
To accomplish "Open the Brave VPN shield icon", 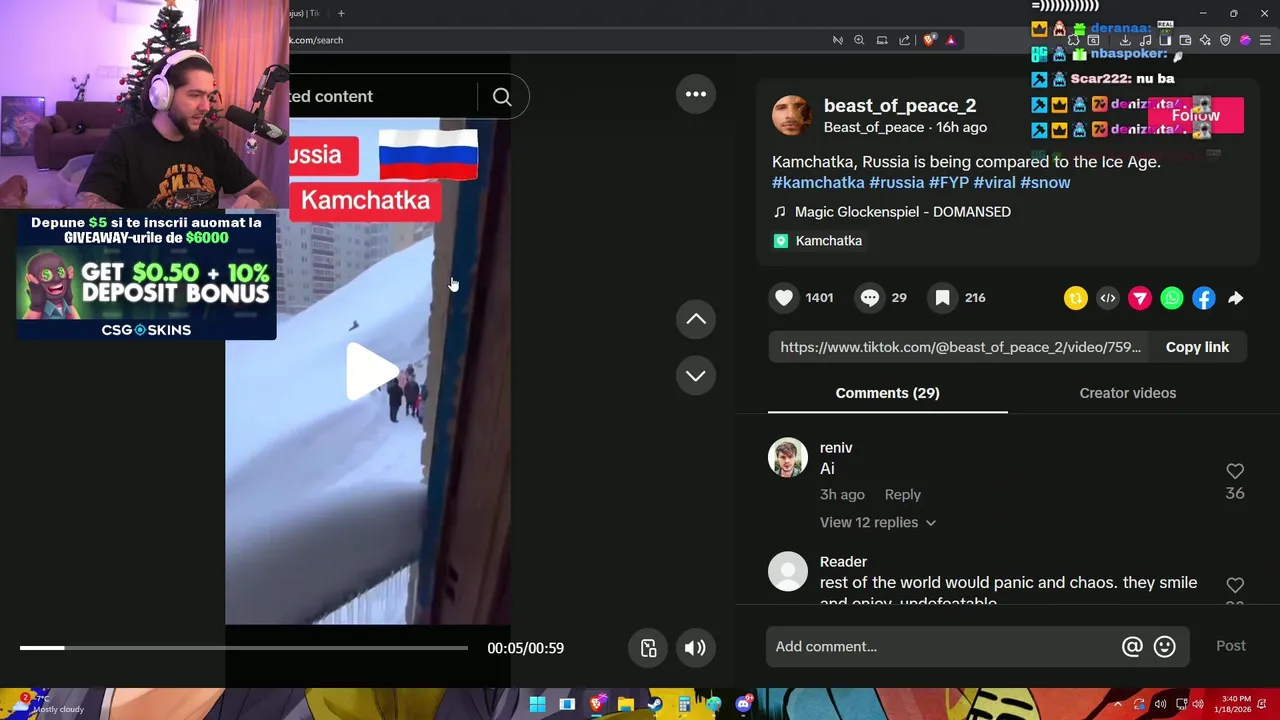I will 1225,40.
